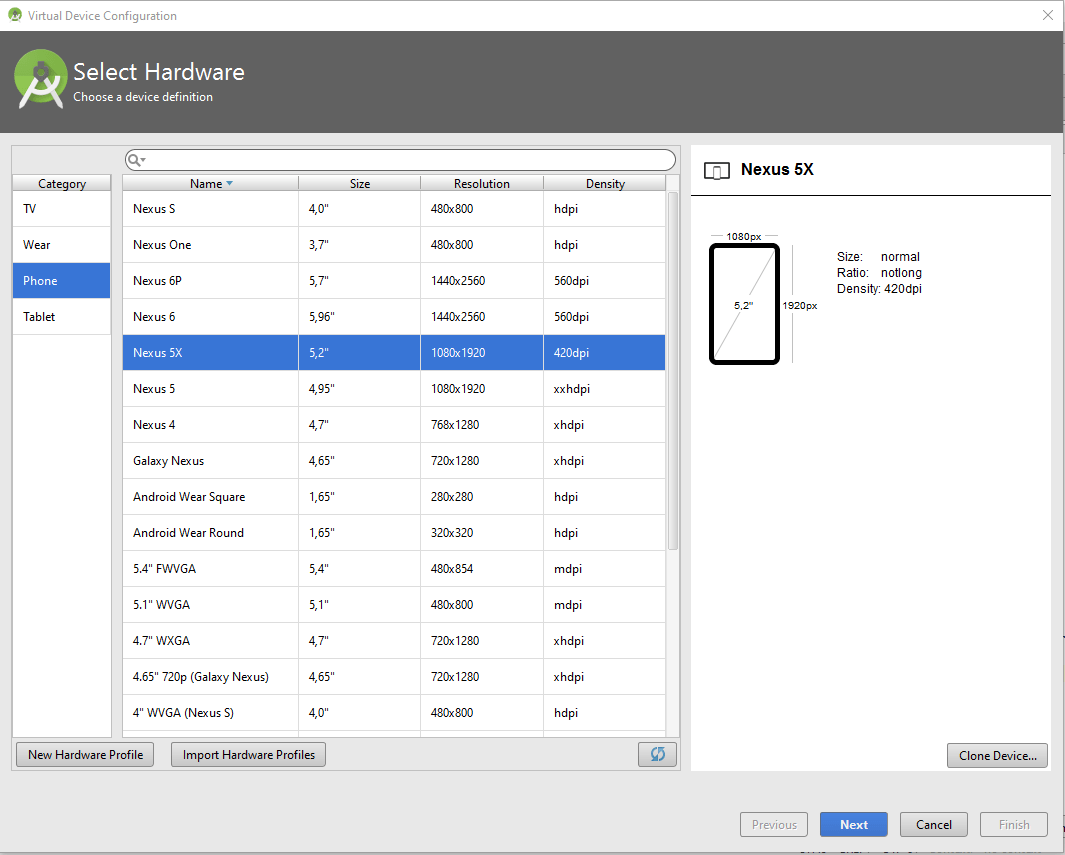Select the Nexus 6P device row

(x=394, y=280)
